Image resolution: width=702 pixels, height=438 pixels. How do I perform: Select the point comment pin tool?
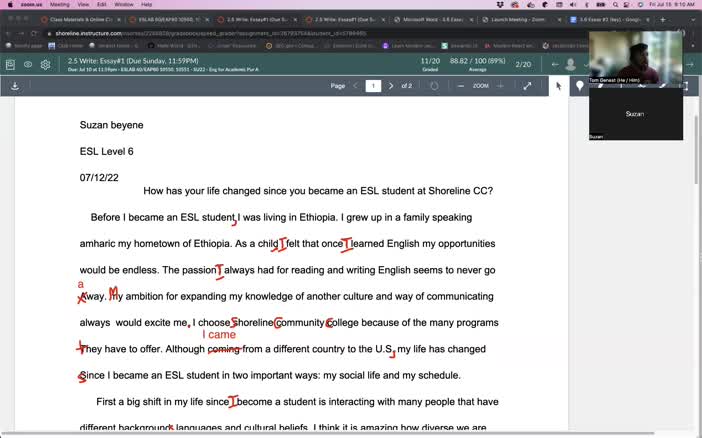click(580, 86)
